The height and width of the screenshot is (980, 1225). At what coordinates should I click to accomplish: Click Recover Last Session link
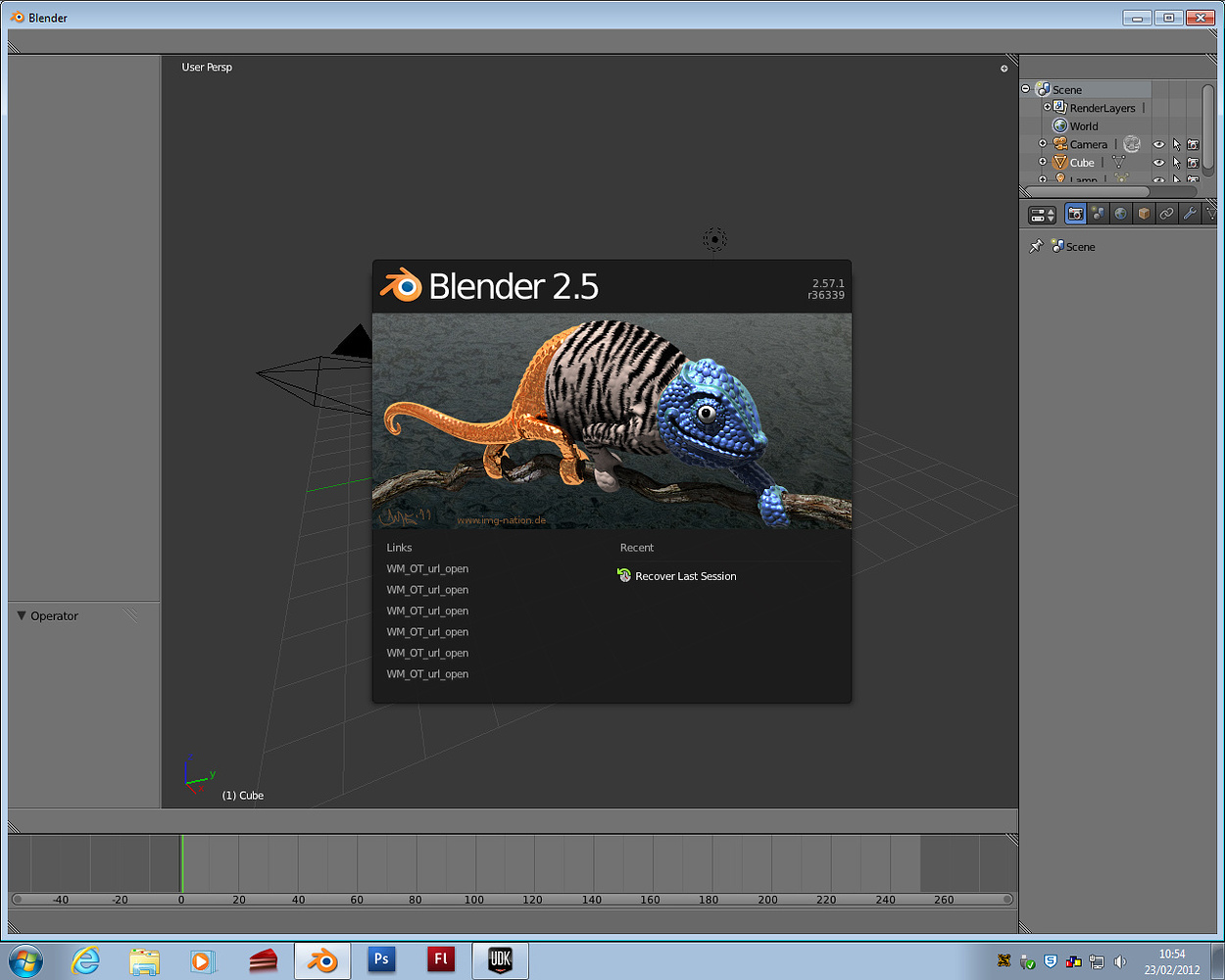pos(686,576)
